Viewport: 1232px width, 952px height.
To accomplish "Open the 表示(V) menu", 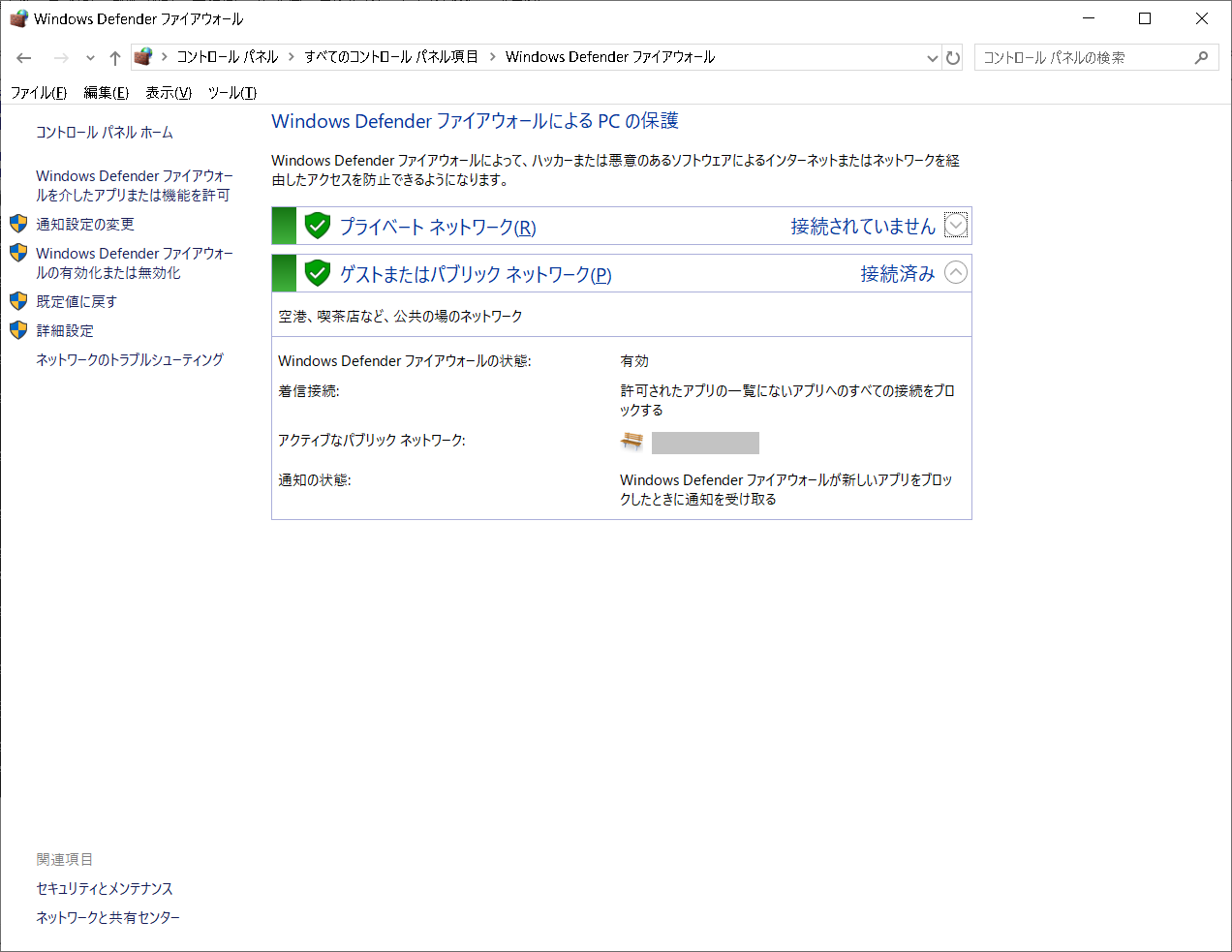I will [x=169, y=93].
